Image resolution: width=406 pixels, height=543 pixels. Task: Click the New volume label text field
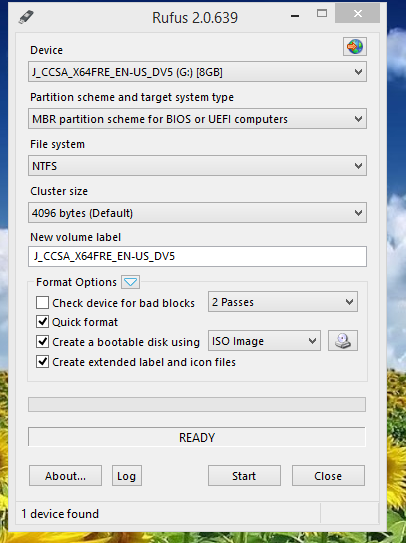tap(197, 257)
